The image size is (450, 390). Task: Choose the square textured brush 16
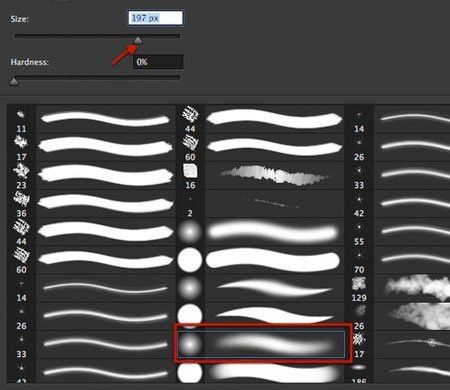(260, 175)
